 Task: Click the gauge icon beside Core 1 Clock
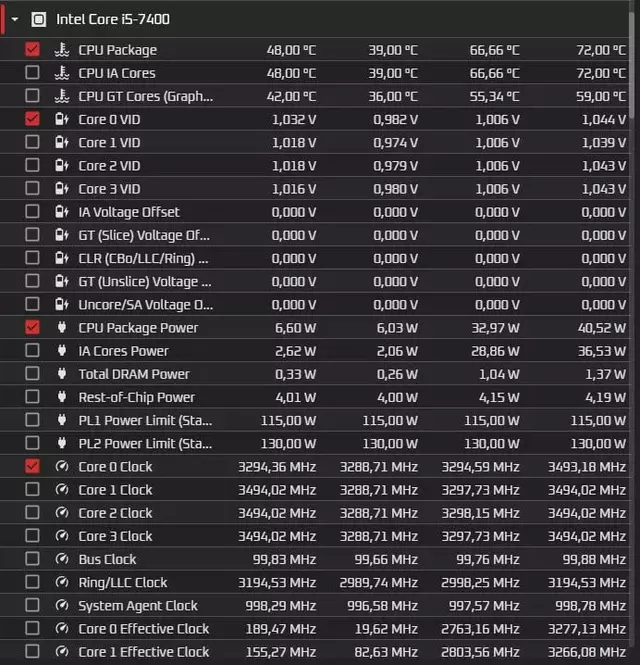(62, 489)
